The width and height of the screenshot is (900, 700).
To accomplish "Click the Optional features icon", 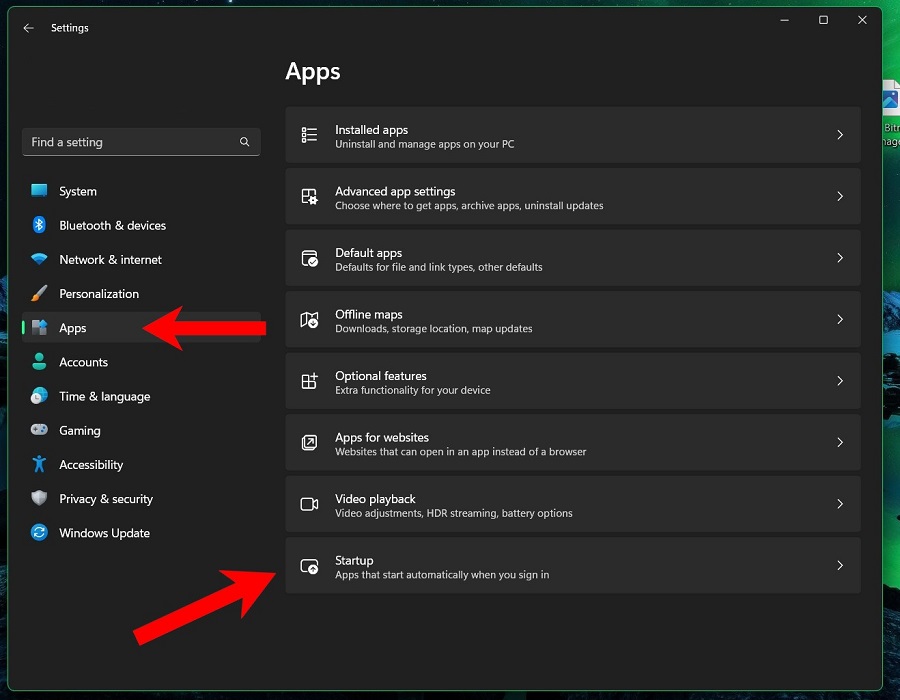I will [310, 381].
